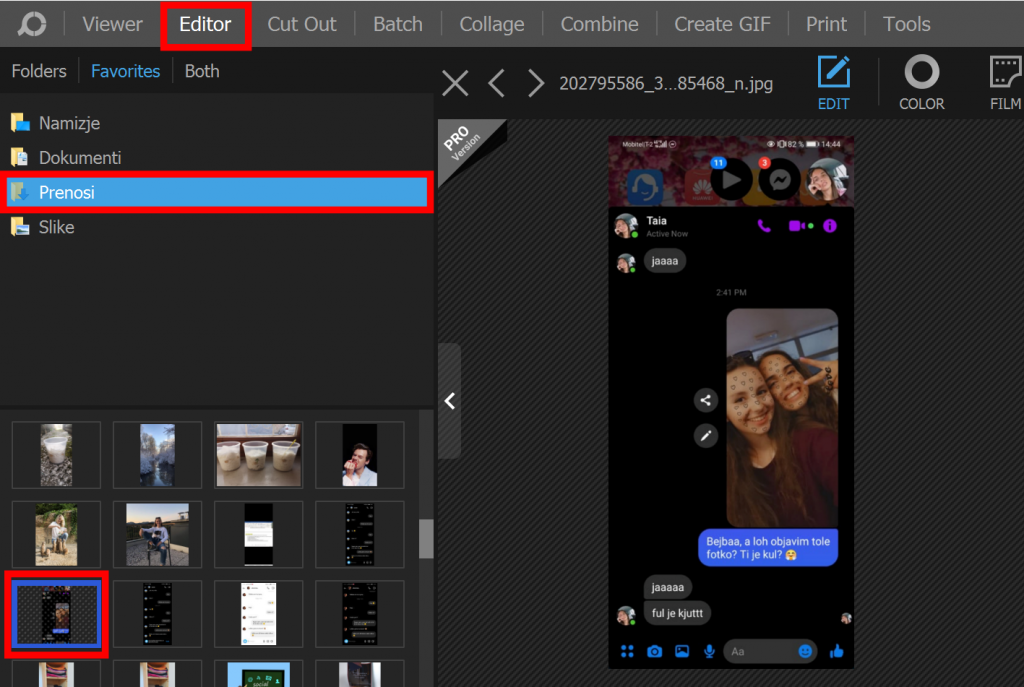Select the Prenosi folder

pyautogui.click(x=217, y=192)
